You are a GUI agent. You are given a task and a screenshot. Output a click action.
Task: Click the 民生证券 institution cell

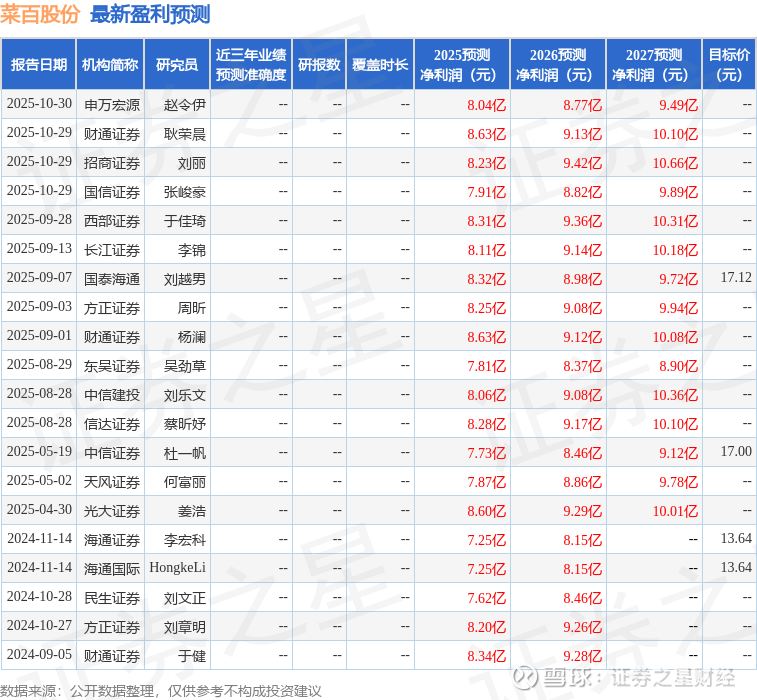112,598
